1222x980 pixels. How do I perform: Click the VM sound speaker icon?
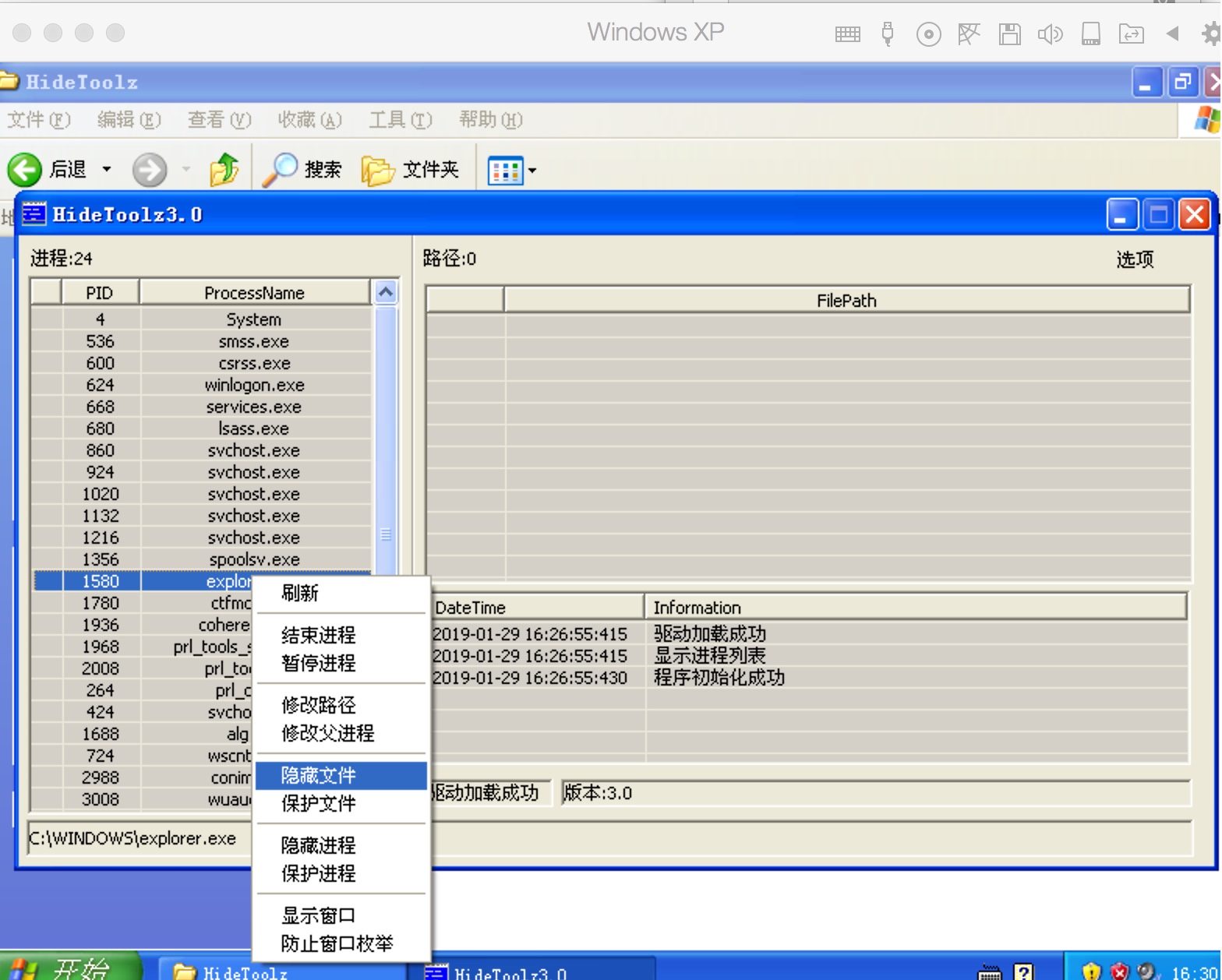point(1050,33)
